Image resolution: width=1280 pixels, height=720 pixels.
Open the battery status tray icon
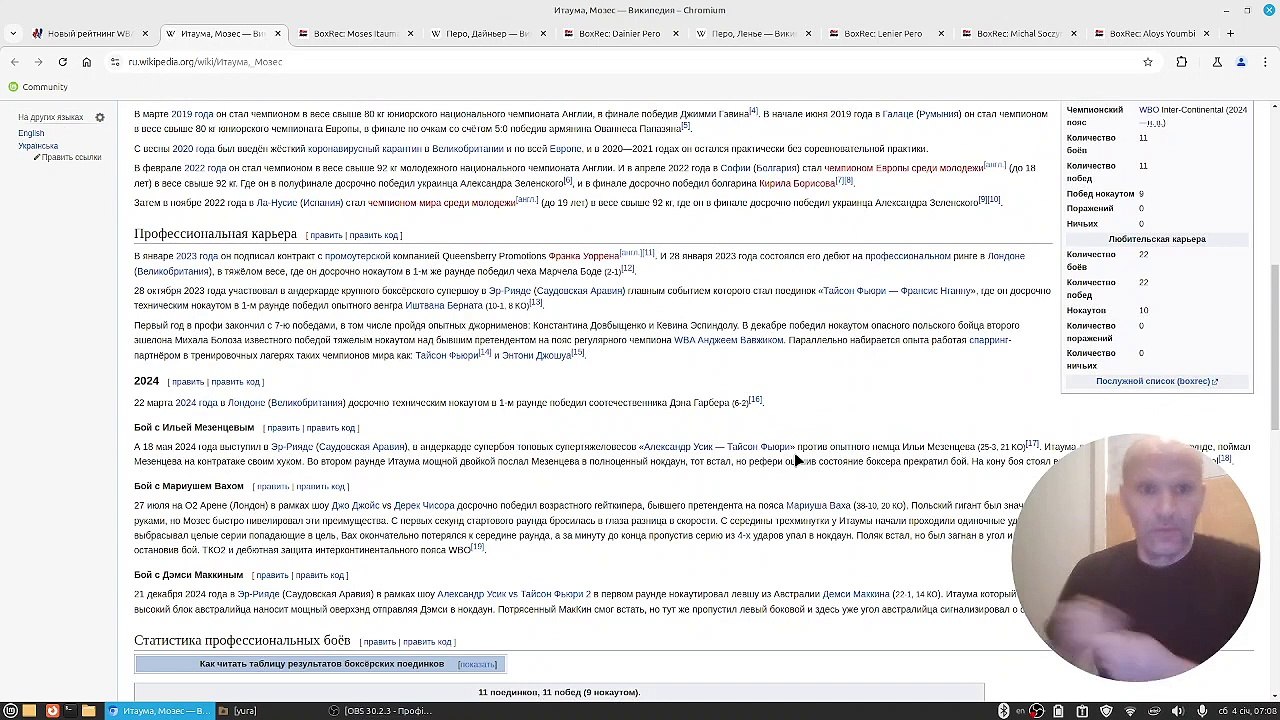click(x=1058, y=711)
